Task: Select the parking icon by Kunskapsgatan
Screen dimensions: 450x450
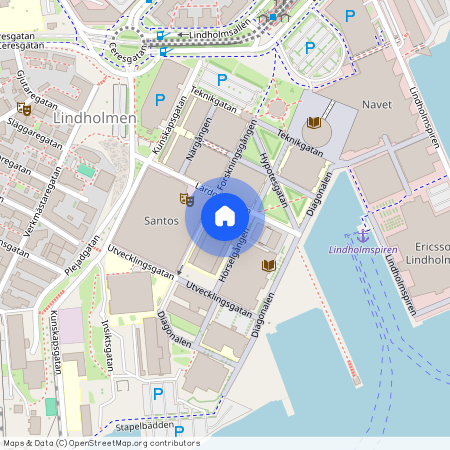Action: coord(160,100)
